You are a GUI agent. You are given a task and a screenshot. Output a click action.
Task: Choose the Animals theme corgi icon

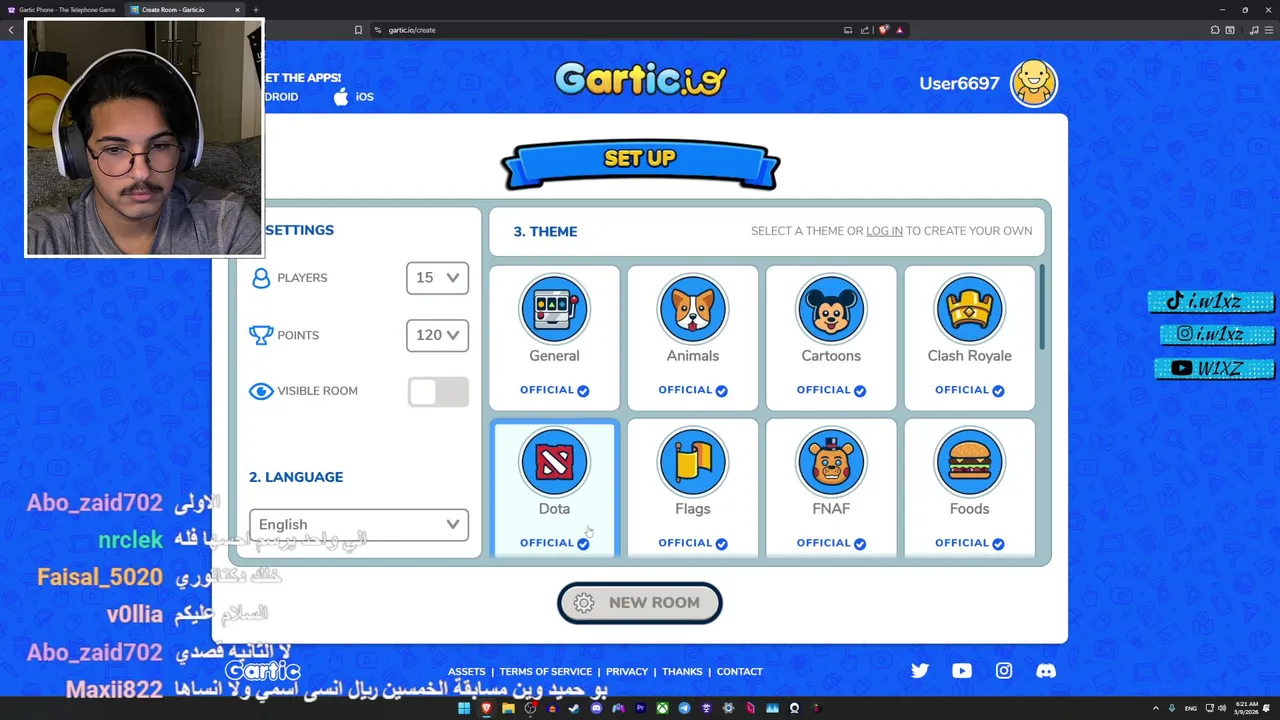coord(693,309)
